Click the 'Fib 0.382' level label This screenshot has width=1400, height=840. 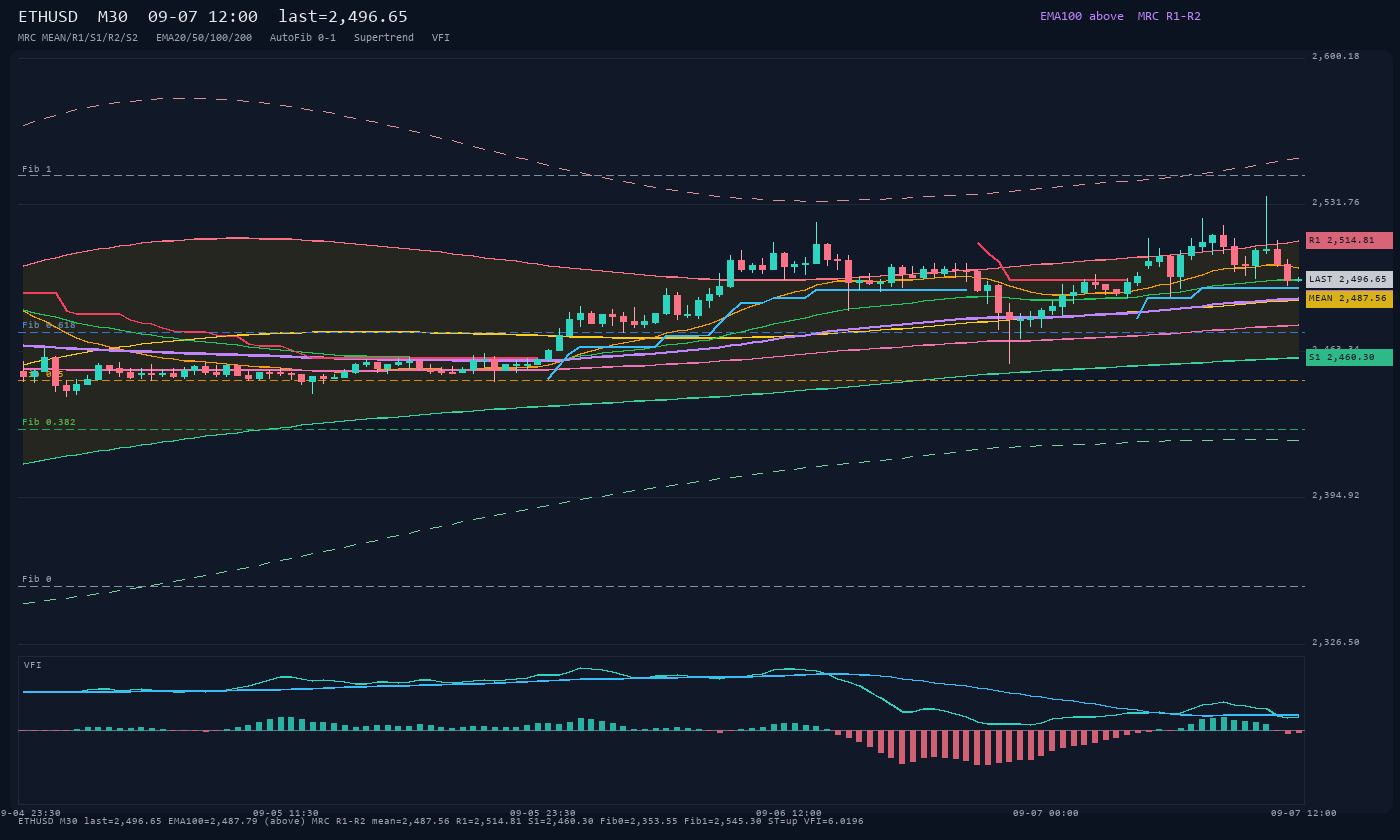[x=49, y=422]
